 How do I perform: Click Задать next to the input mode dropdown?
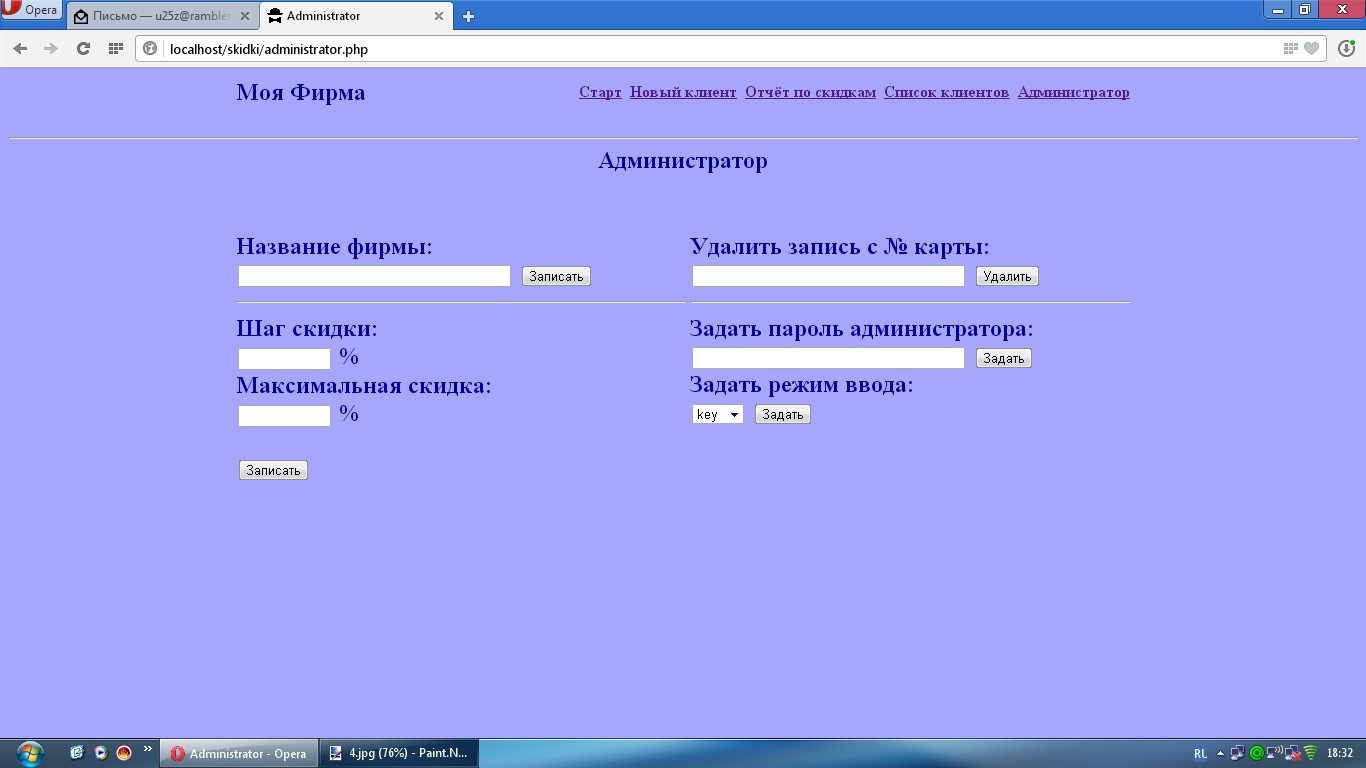point(782,414)
